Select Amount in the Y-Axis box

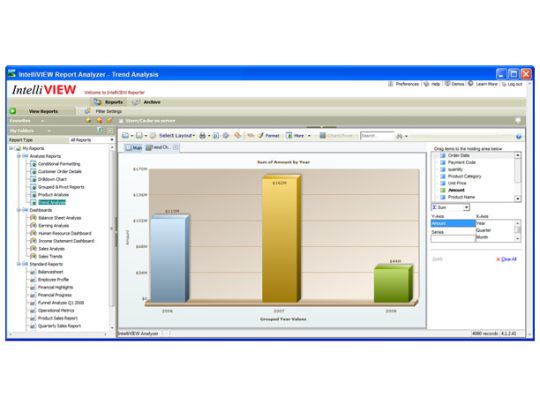click(x=453, y=223)
